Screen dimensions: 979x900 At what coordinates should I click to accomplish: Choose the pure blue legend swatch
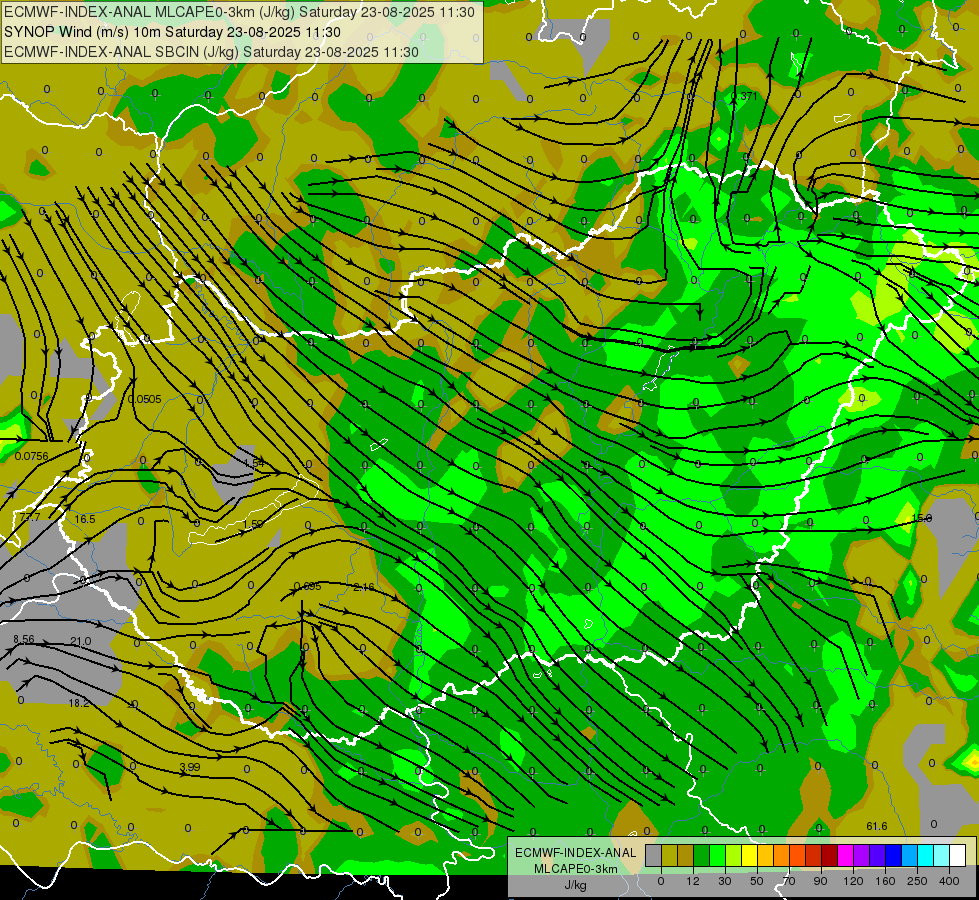click(x=894, y=856)
